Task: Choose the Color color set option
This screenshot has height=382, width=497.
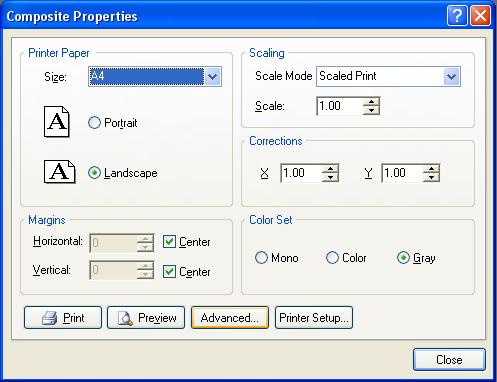Action: (x=332, y=258)
